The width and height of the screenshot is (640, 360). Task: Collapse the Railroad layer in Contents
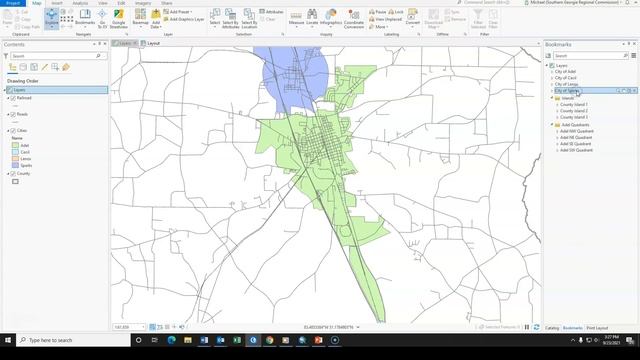tap(8, 98)
